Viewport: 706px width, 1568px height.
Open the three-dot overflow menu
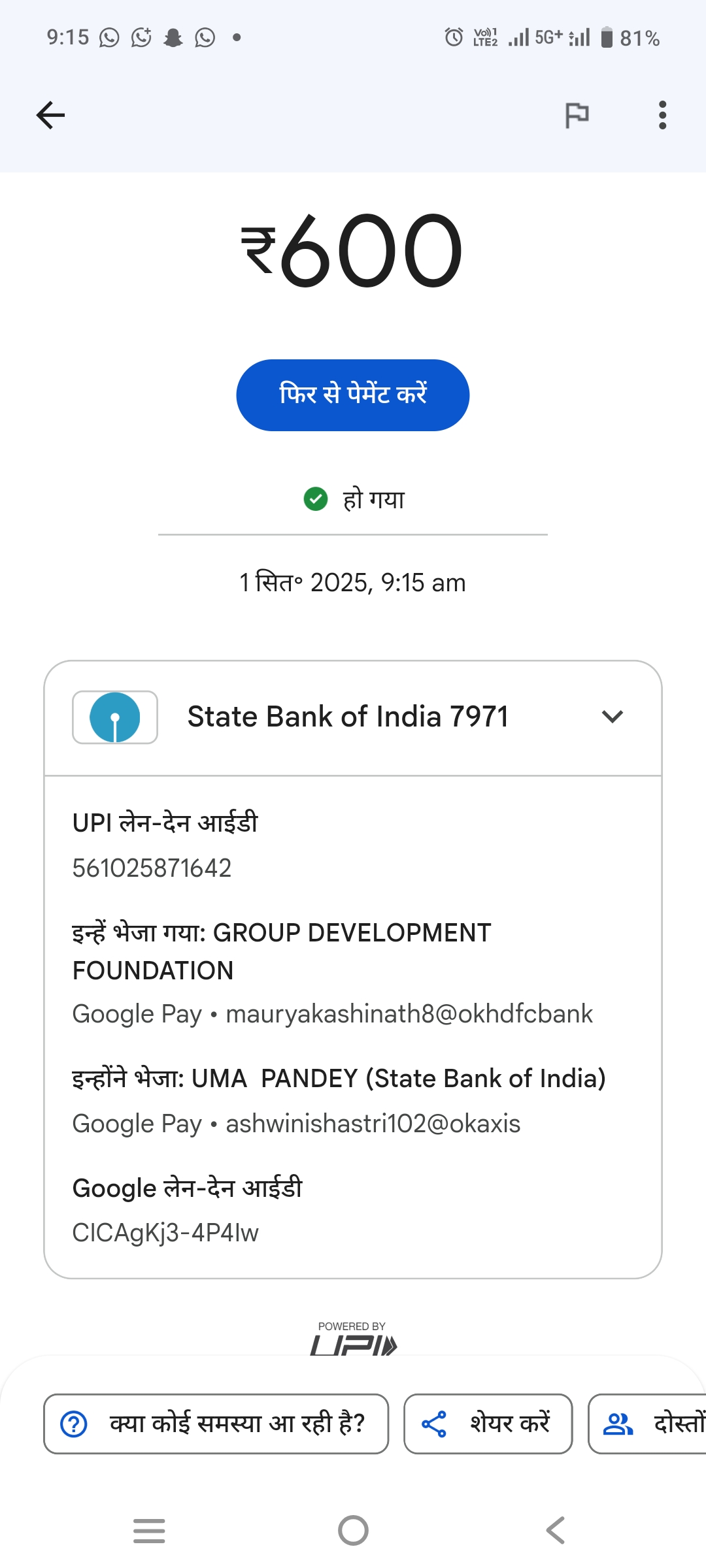[x=662, y=116]
